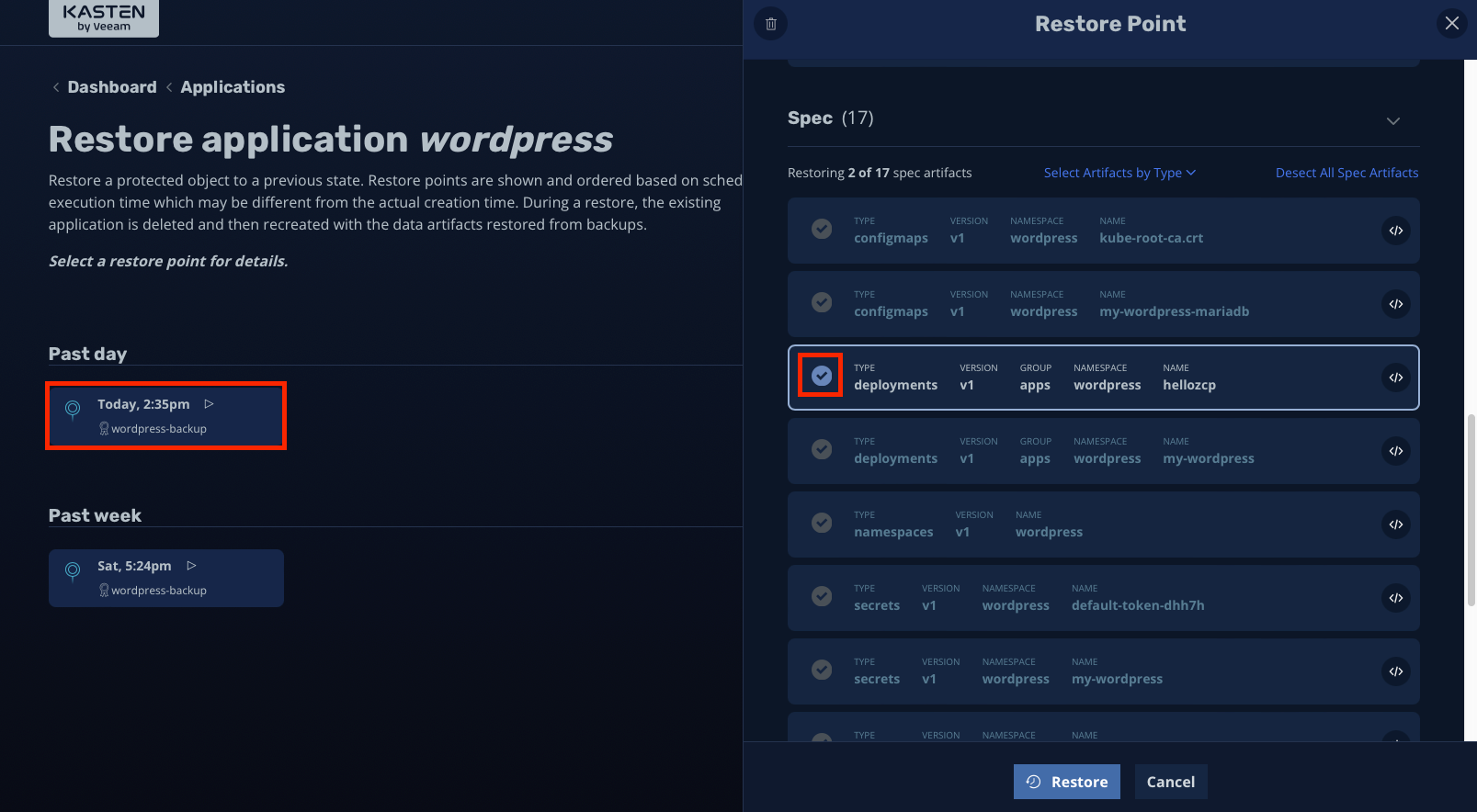
Task: Click name hellozcp in deployments row
Action: 1189,385
